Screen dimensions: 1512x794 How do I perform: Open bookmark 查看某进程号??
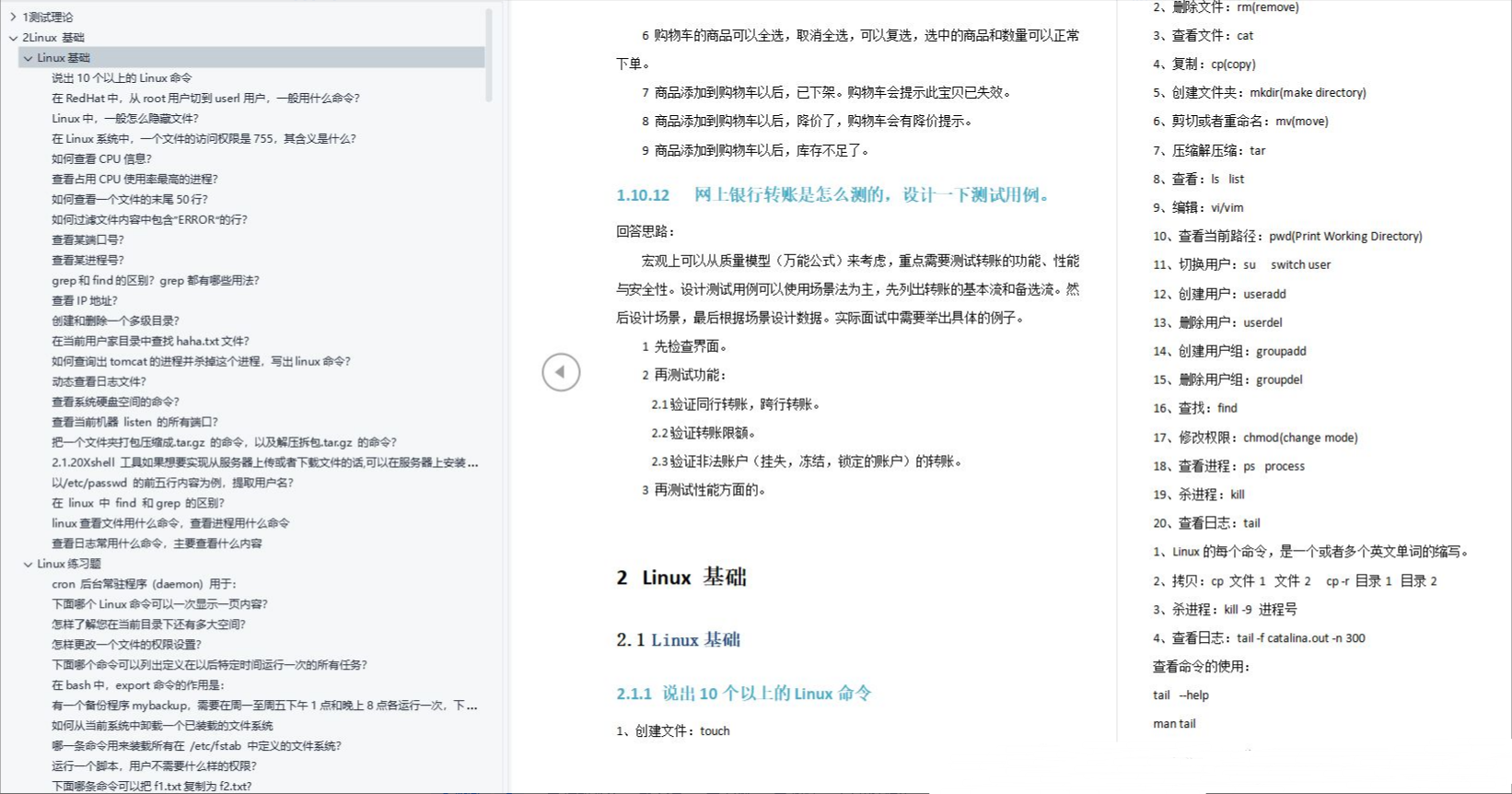point(87,261)
